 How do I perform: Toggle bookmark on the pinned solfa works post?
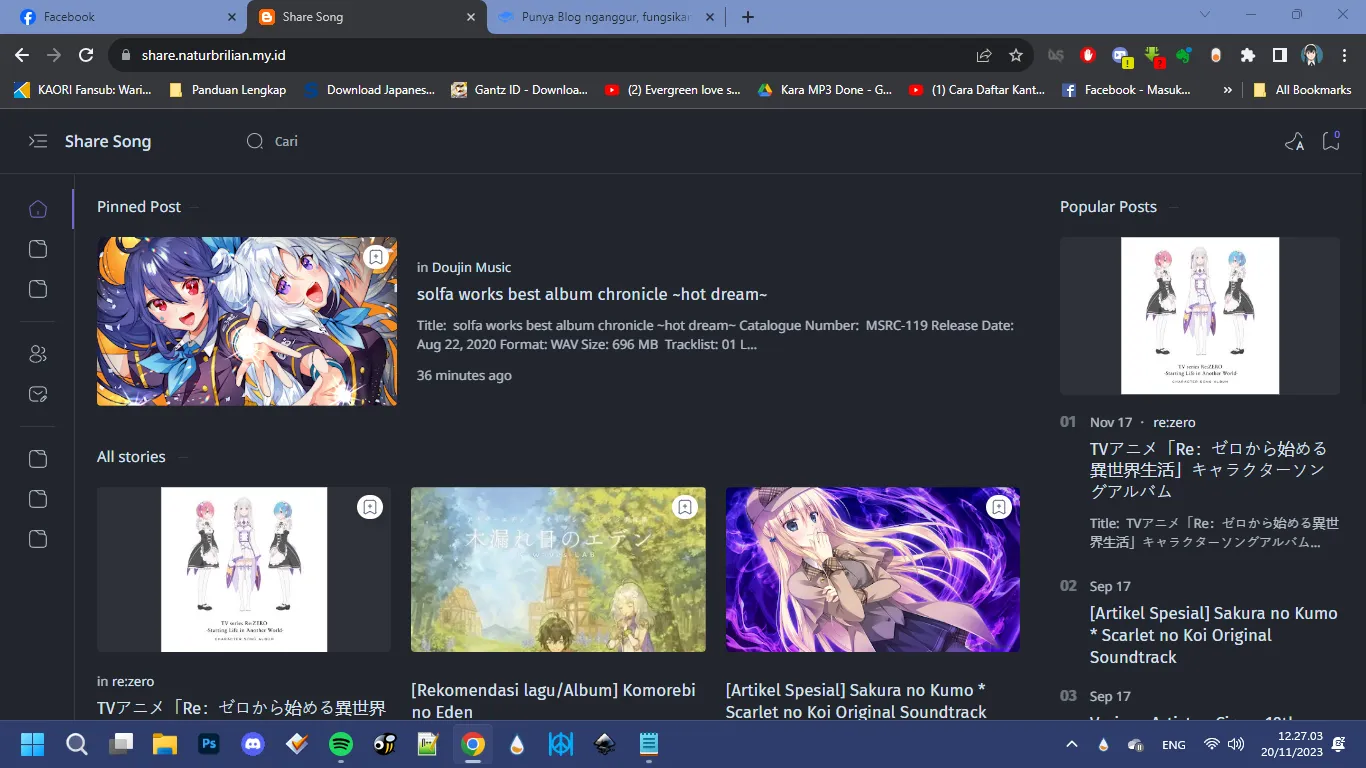tap(376, 258)
